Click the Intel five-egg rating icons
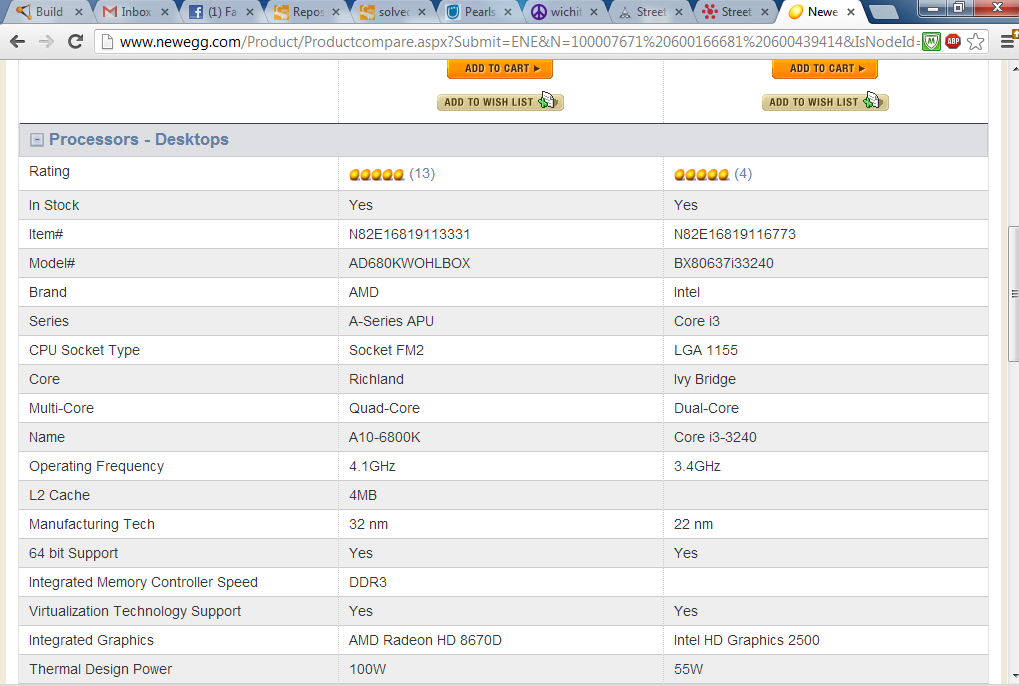 tap(701, 174)
